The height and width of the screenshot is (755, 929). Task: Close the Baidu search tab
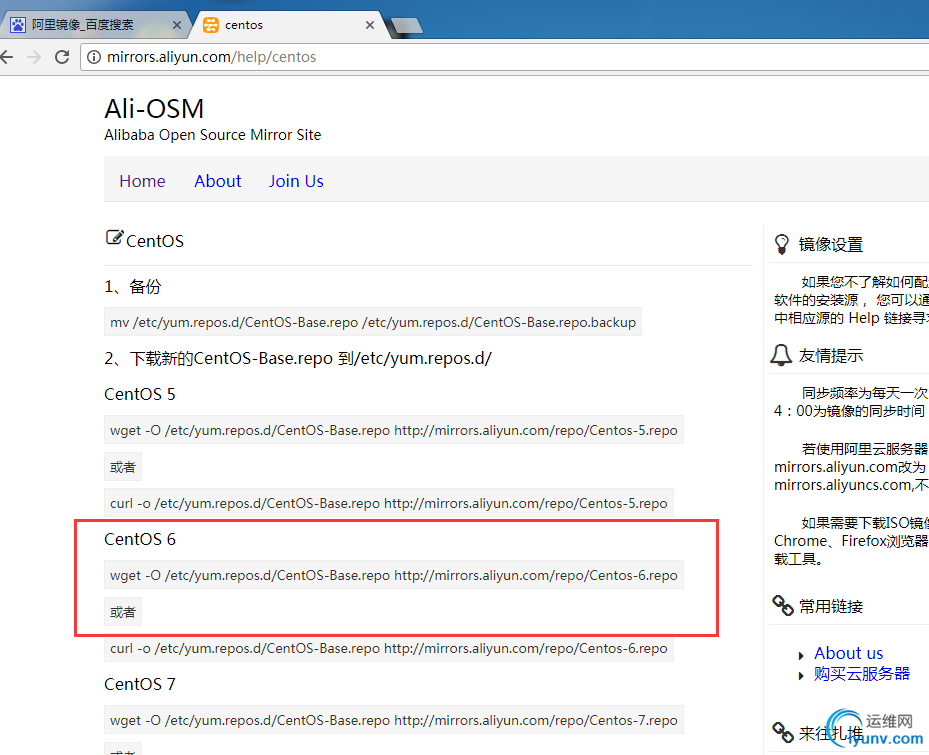(177, 25)
